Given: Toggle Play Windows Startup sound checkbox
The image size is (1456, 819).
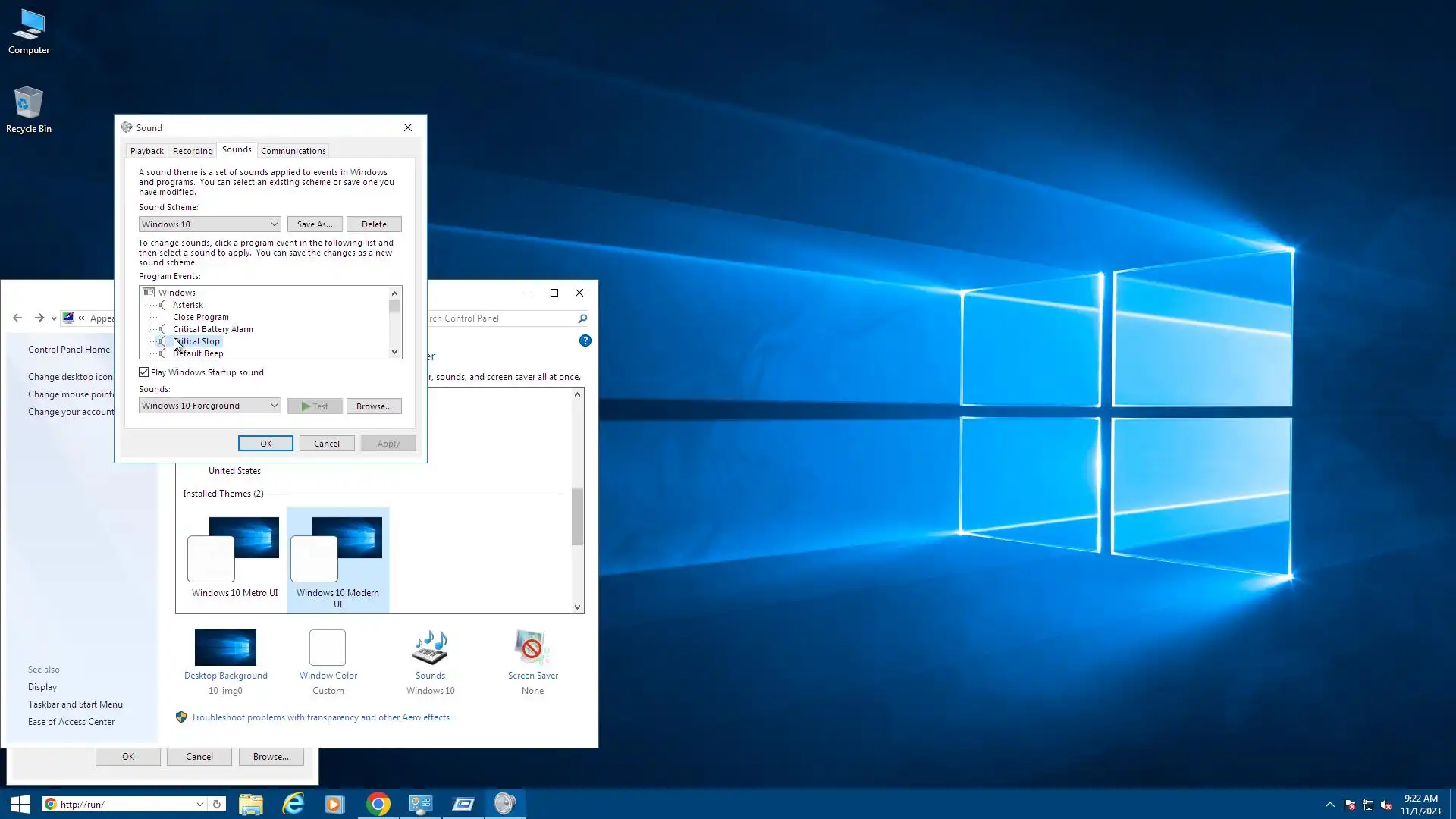Looking at the screenshot, I should click(144, 372).
